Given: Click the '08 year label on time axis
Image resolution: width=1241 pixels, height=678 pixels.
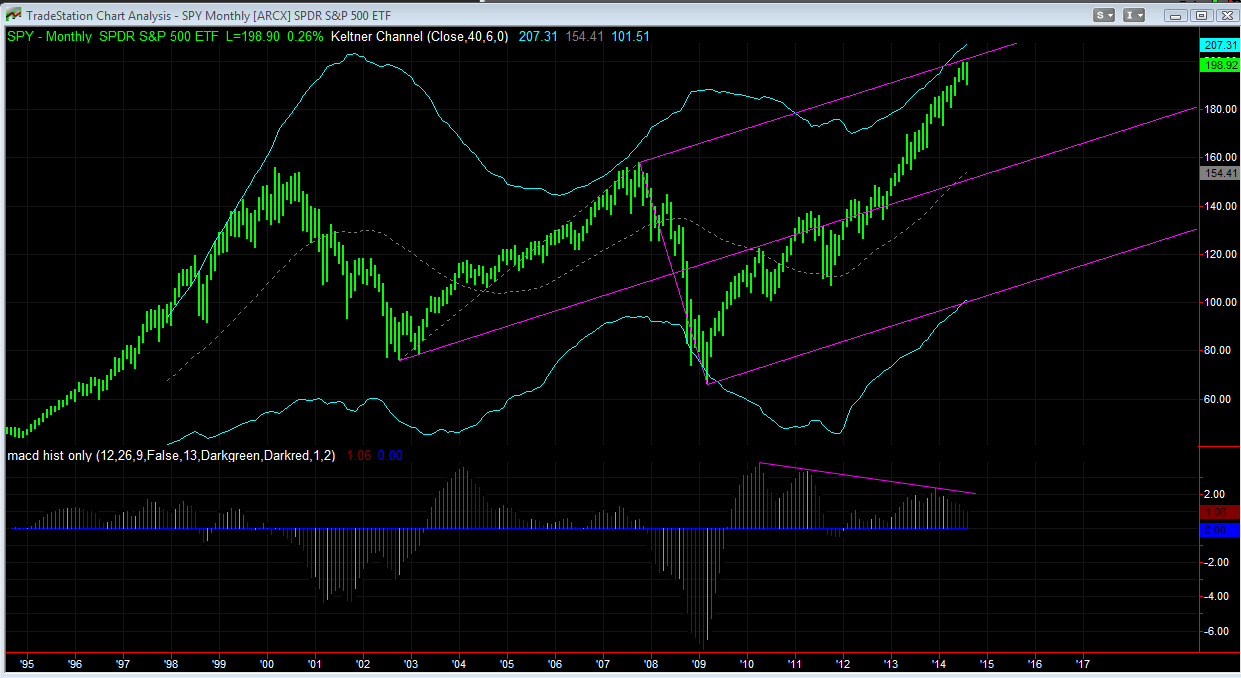Looking at the screenshot, I should [651, 663].
